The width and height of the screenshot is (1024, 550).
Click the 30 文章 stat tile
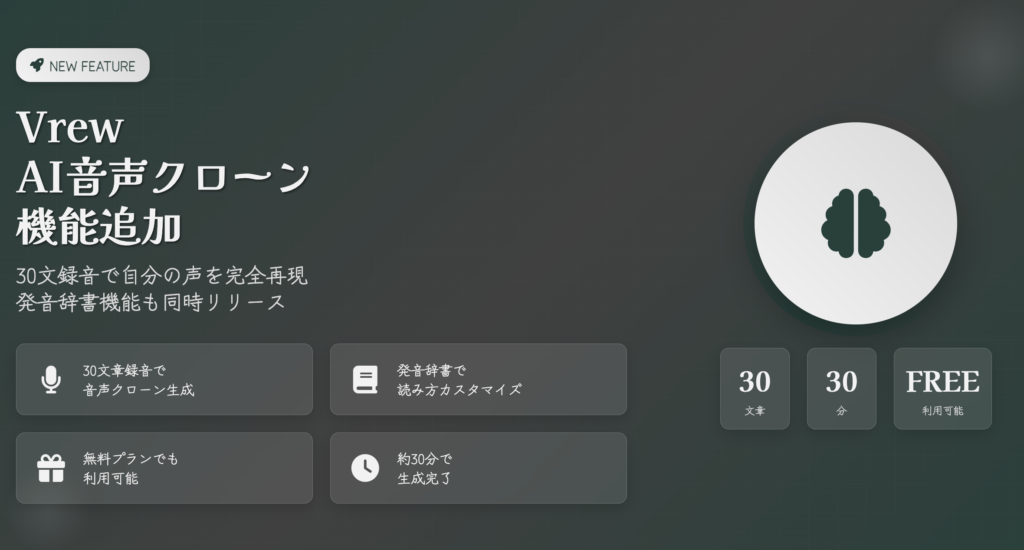(755, 389)
